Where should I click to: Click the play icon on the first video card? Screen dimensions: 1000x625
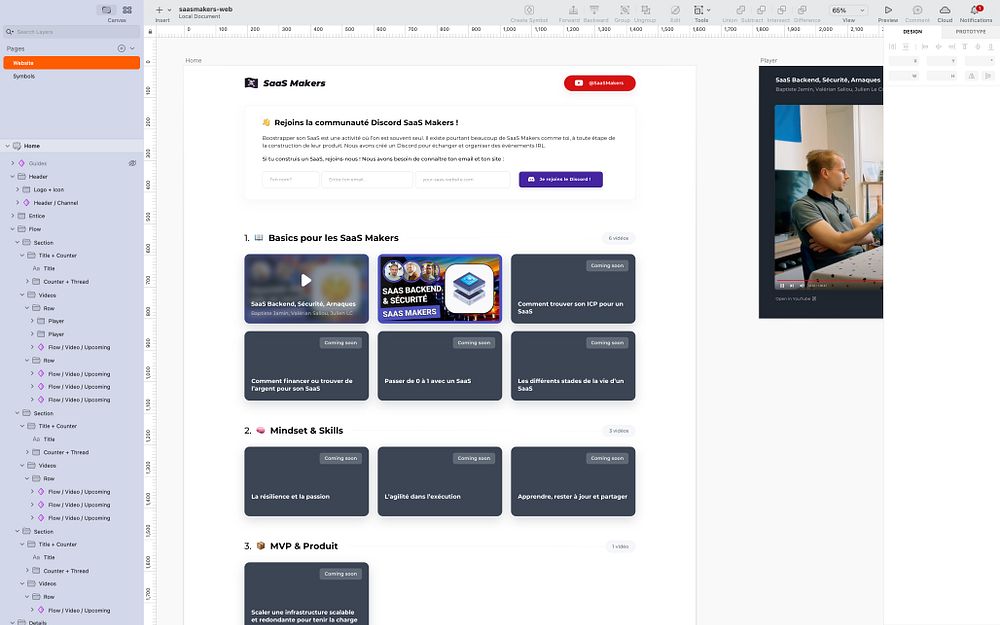pos(306,279)
